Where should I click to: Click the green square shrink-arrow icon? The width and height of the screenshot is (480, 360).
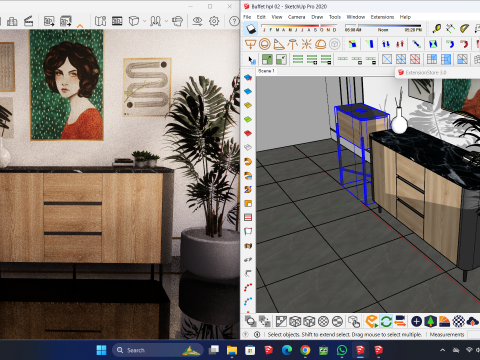pos(281,60)
